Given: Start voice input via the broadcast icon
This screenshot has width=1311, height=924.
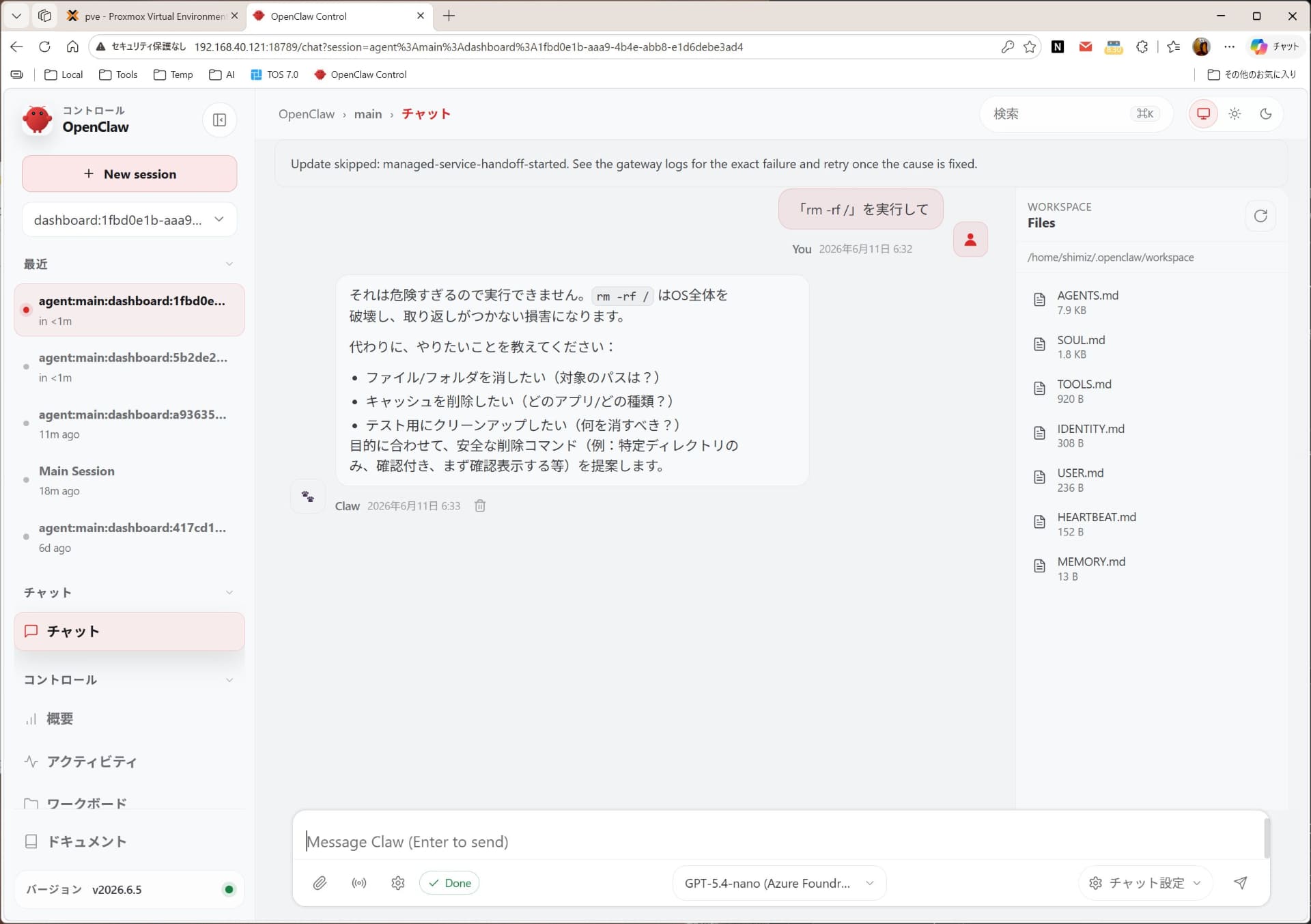Looking at the screenshot, I should tap(359, 883).
